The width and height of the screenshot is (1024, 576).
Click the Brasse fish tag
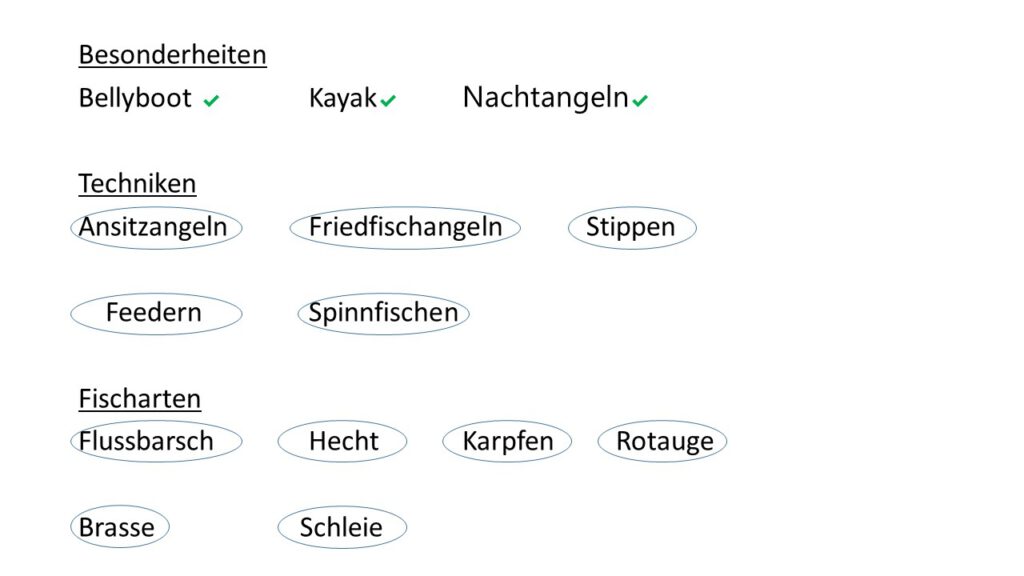(120, 527)
